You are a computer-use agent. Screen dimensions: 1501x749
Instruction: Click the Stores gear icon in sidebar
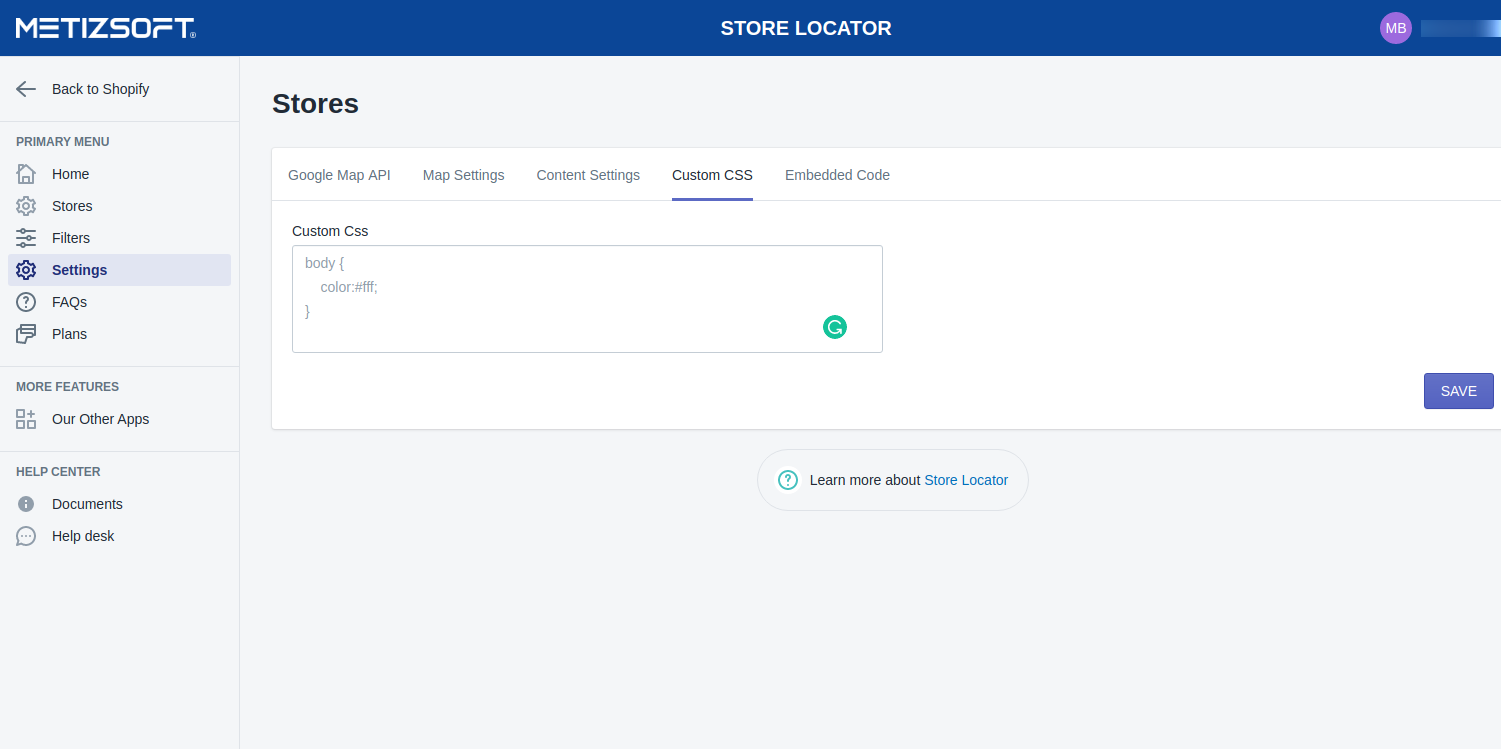click(x=26, y=206)
